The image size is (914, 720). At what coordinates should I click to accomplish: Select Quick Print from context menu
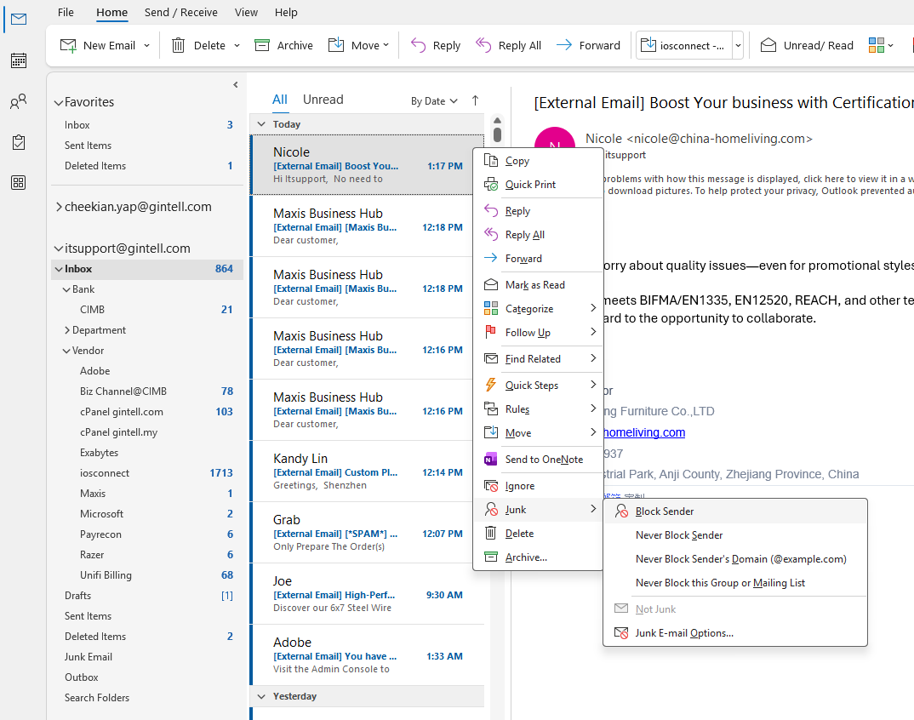point(530,184)
